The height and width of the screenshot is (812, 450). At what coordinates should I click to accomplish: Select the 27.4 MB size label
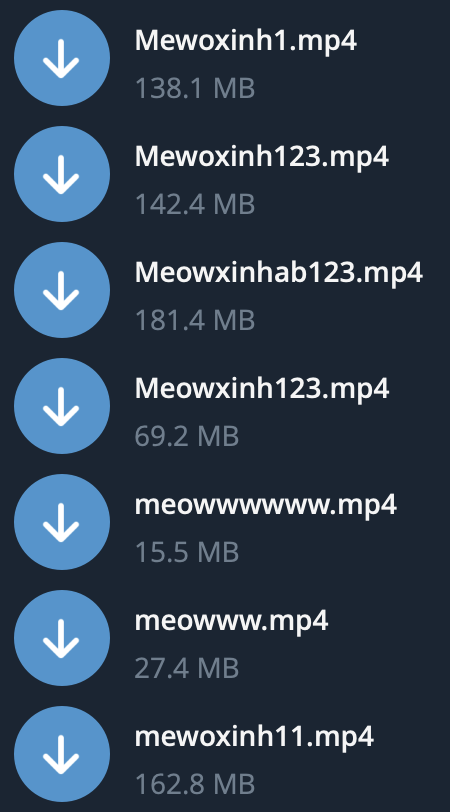pyautogui.click(x=187, y=669)
